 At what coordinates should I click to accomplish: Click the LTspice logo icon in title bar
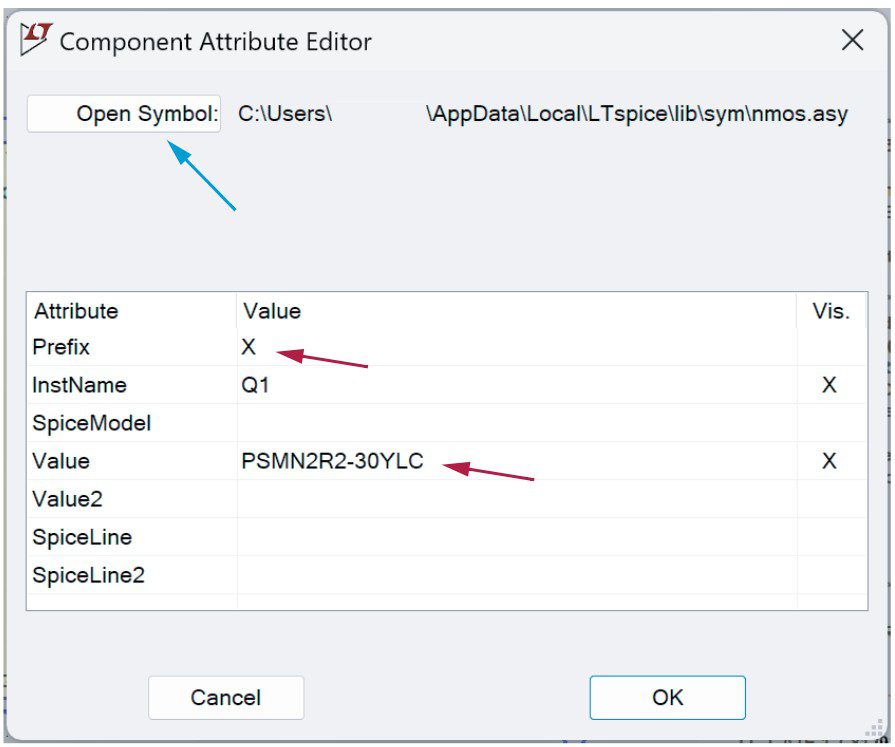tap(36, 40)
